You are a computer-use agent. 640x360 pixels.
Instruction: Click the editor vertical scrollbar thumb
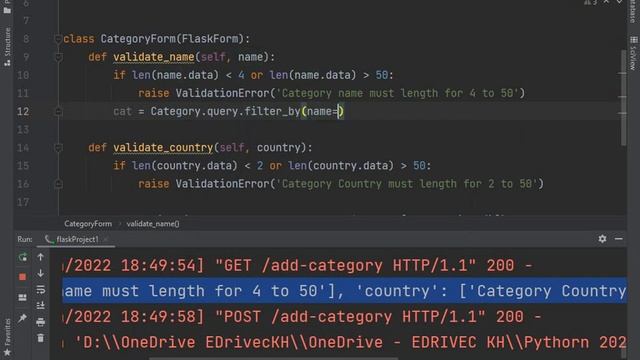pos(623,98)
